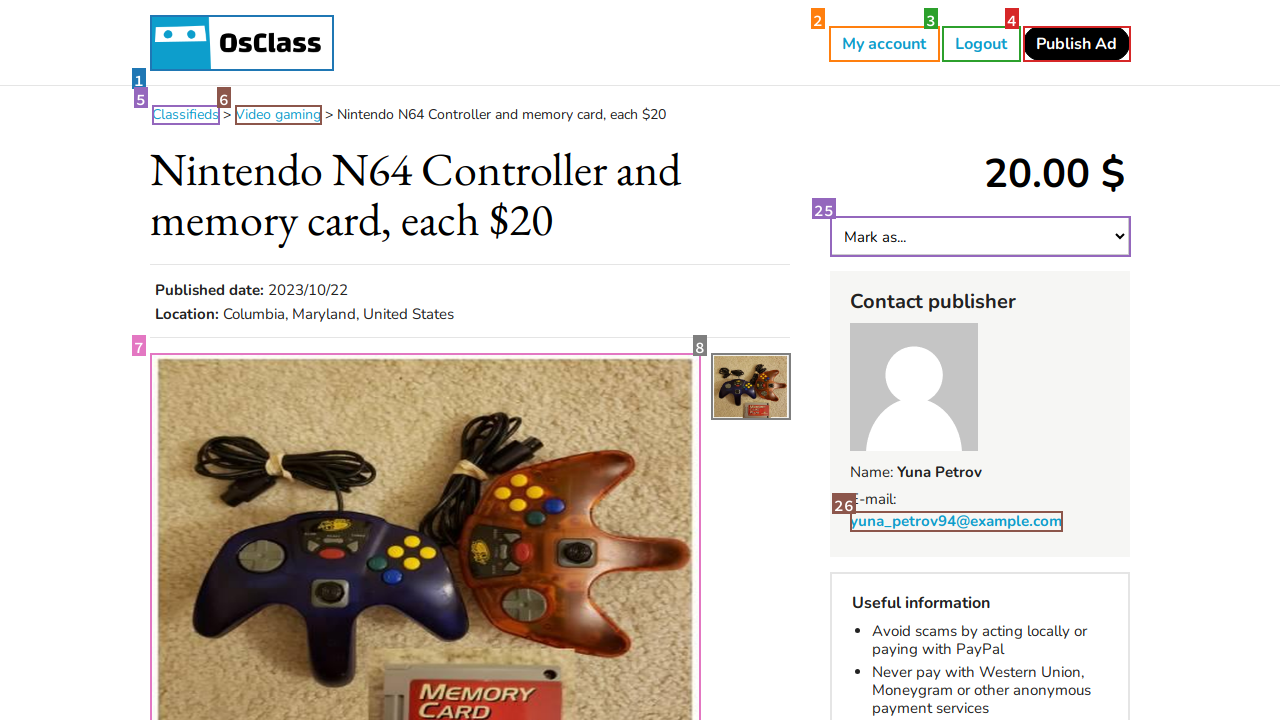Click the publisher name Yuna Petrov

[x=939, y=472]
